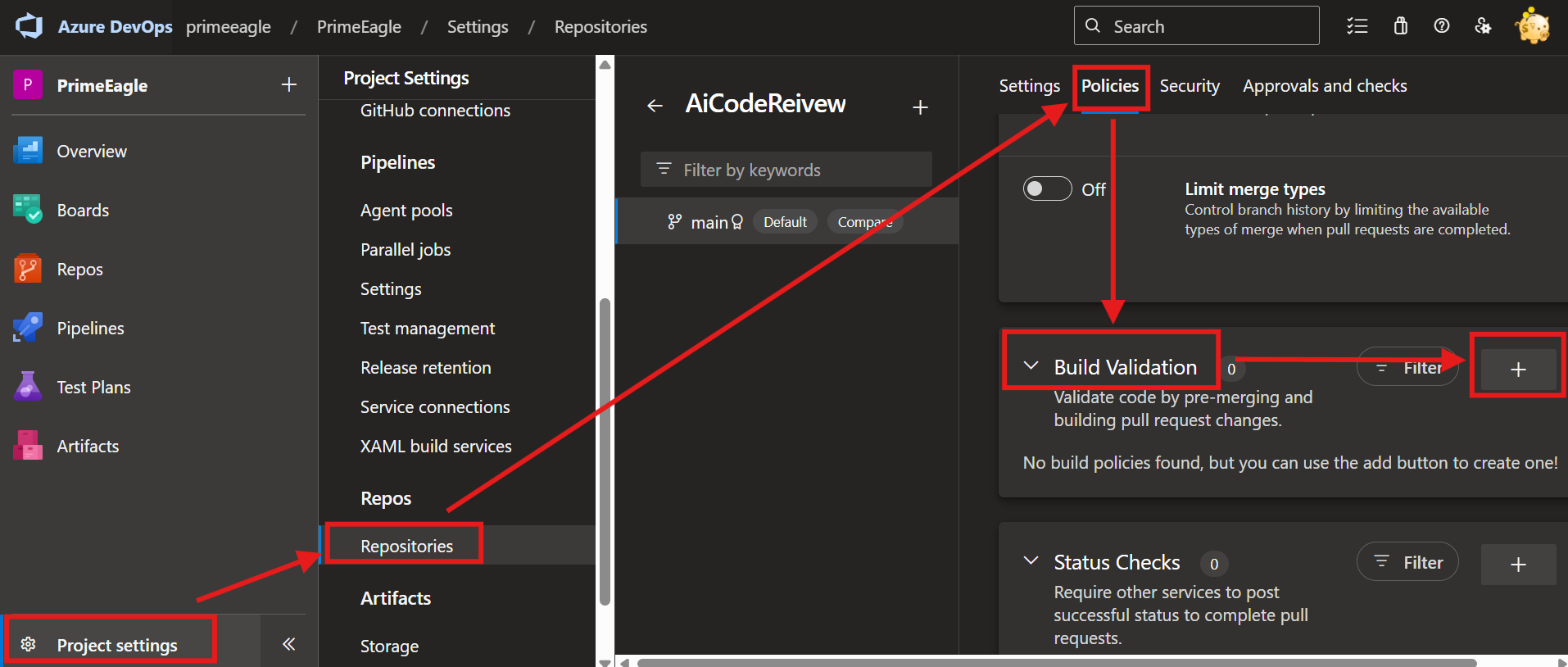1568x667 pixels.
Task: Click the search magnifier icon
Action: 1093,25
